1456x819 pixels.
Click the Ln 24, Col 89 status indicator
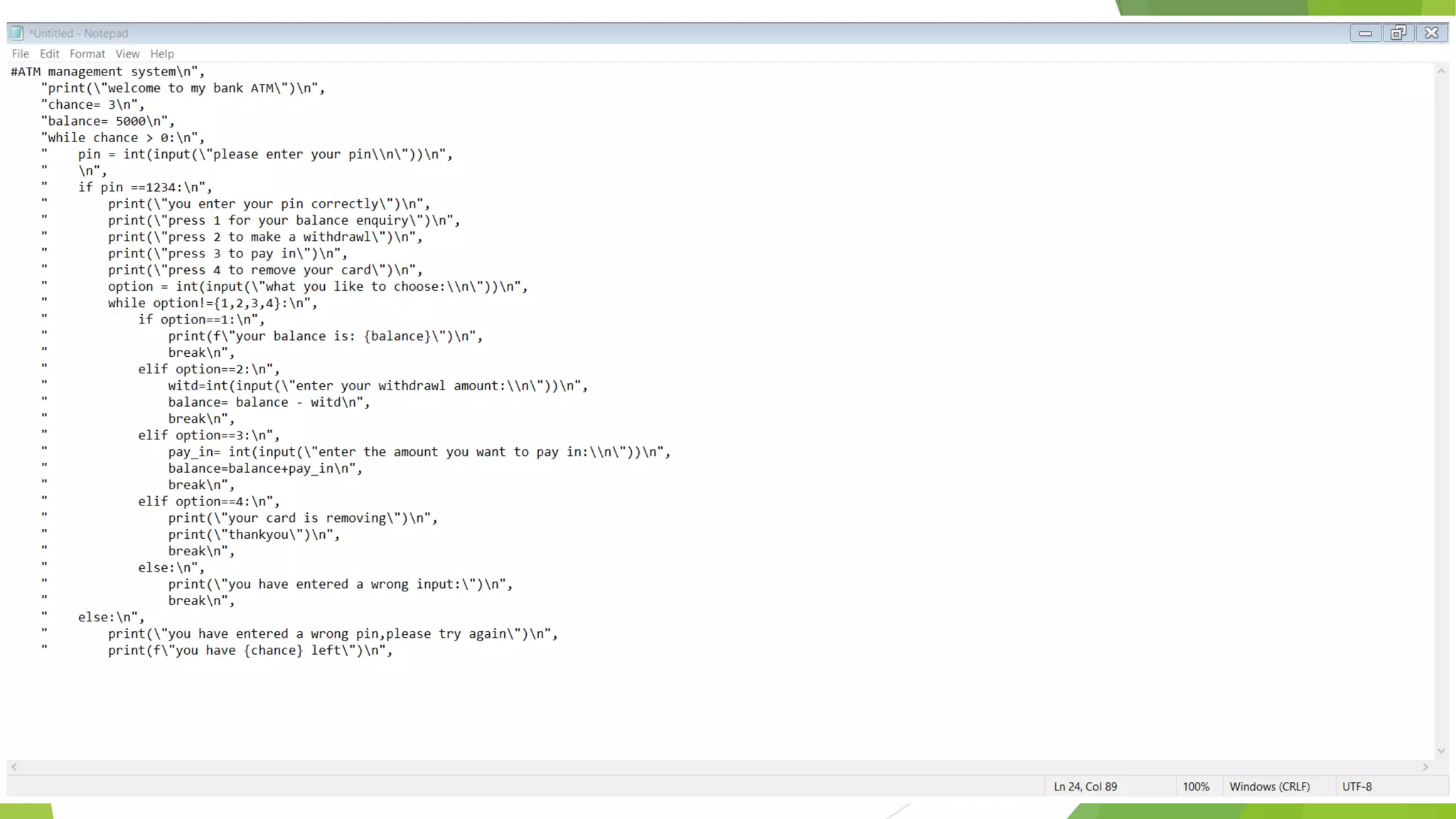(1085, 786)
